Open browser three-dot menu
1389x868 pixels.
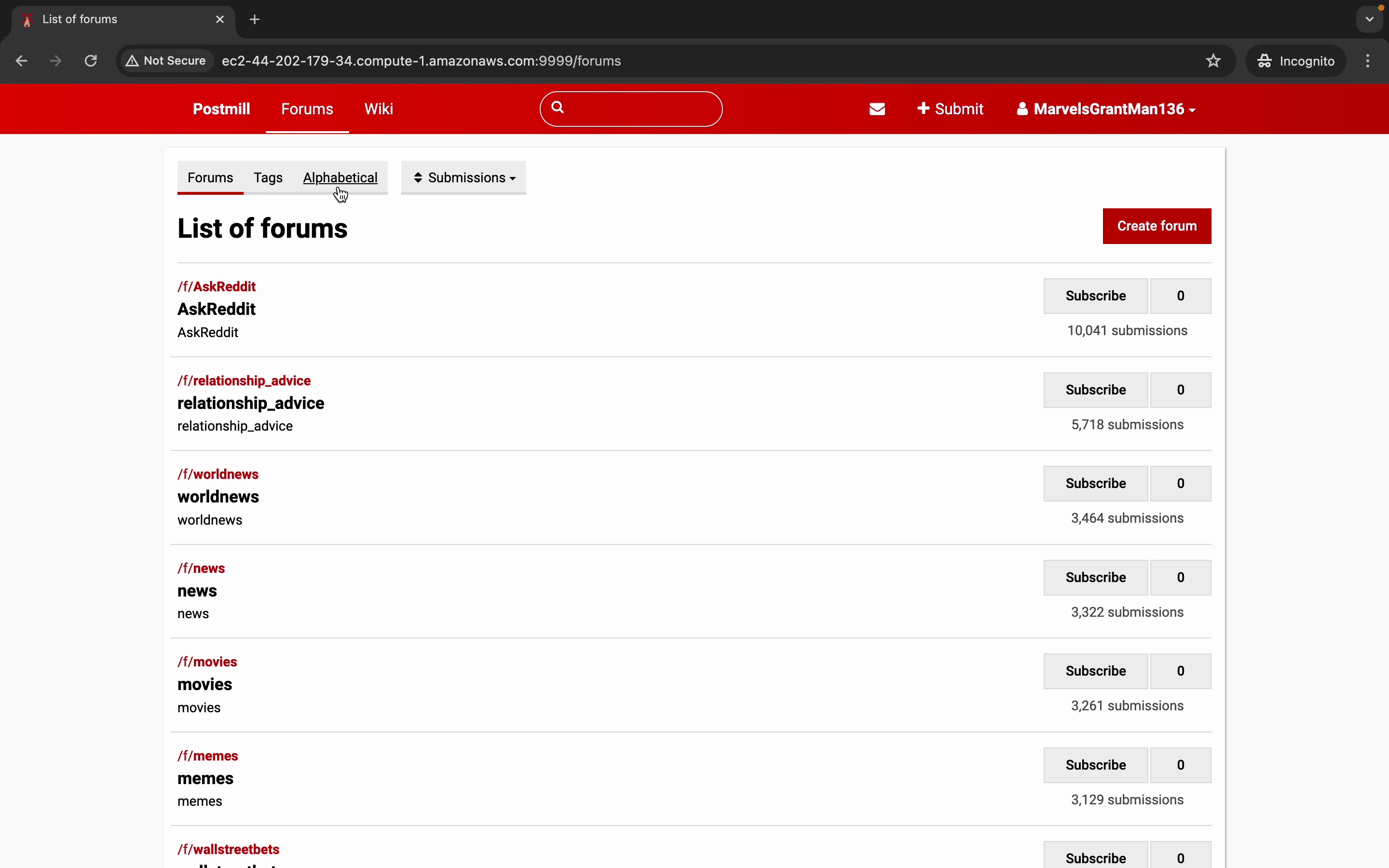[1368, 61]
